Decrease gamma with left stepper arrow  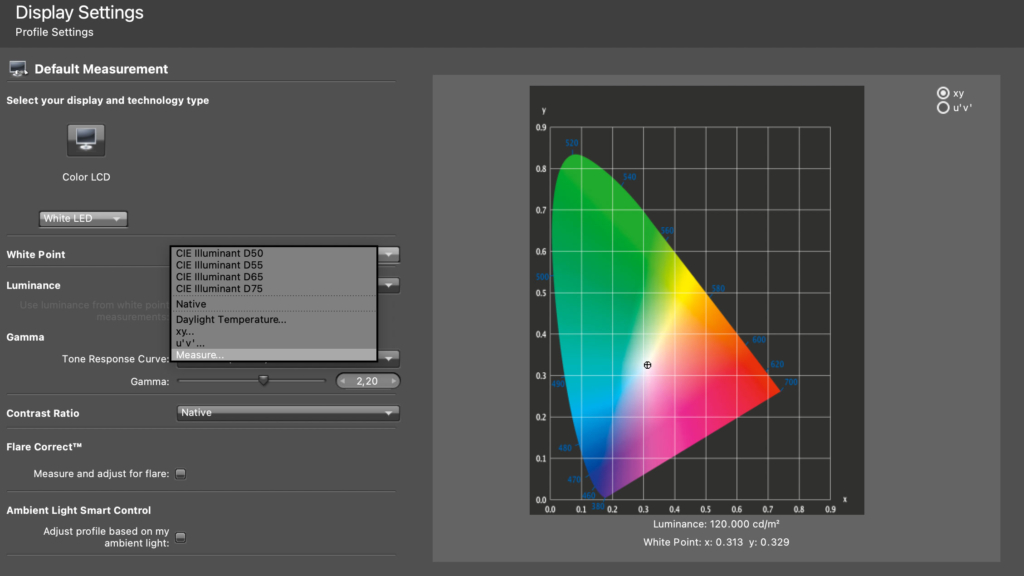point(343,381)
